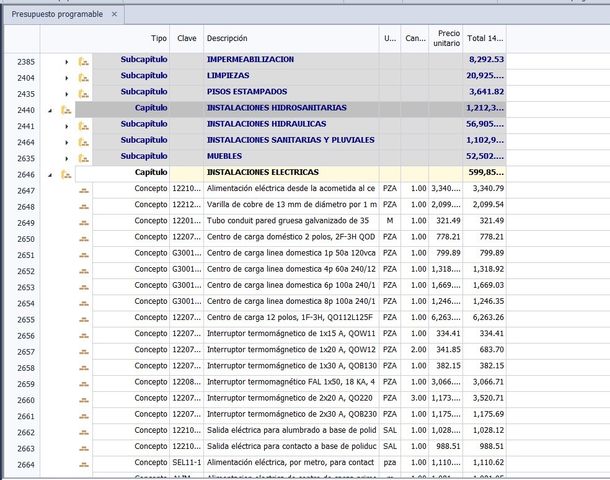This screenshot has width=610, height=480.
Task: Click folder icon of INSTALACIONES HIDROSANITARIAS chapter
Action: coord(66,110)
